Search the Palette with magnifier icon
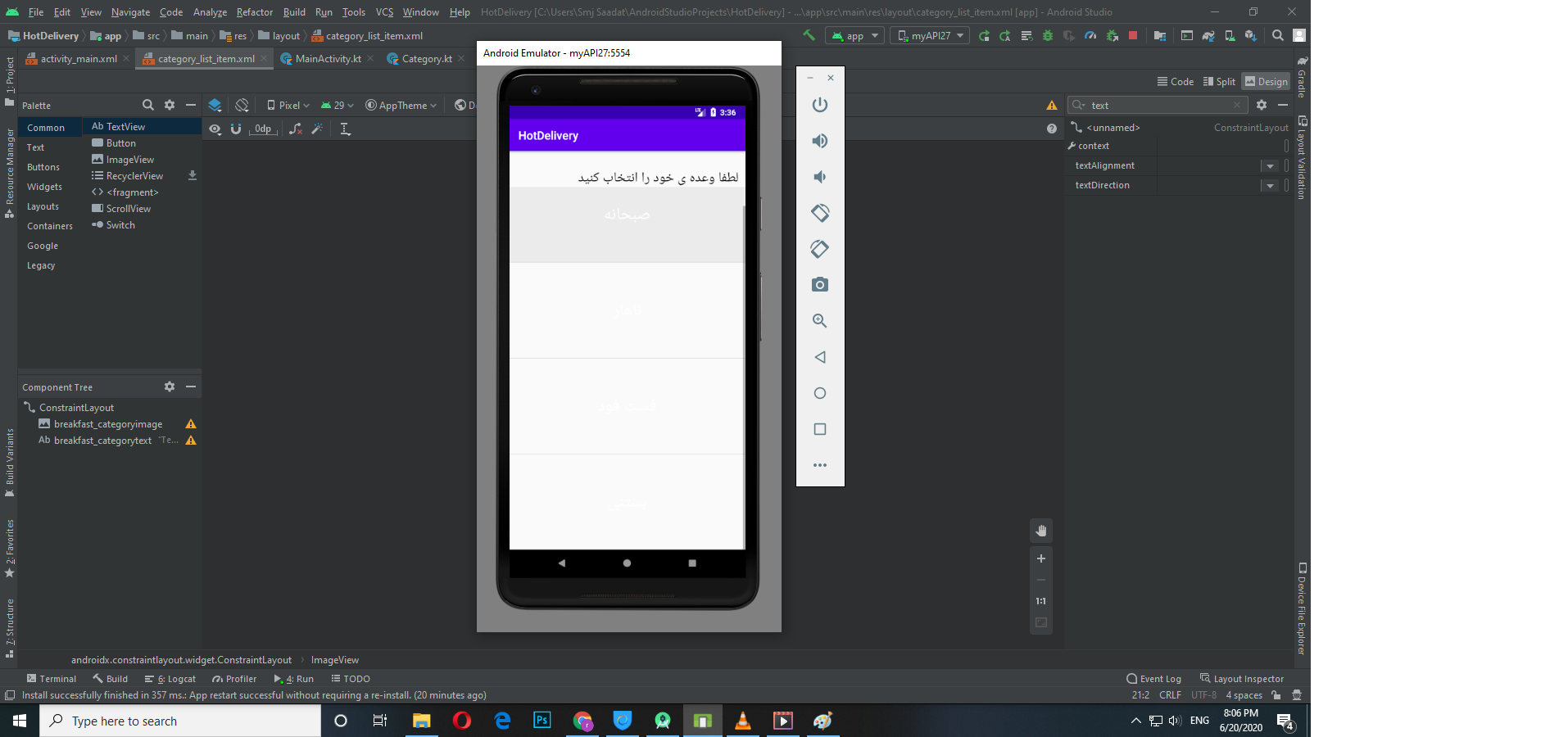This screenshot has width=1568, height=737. 148,105
